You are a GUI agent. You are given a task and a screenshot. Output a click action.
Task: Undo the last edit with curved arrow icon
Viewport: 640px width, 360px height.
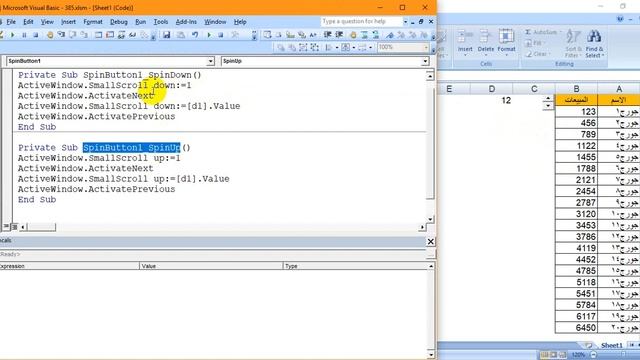point(196,35)
